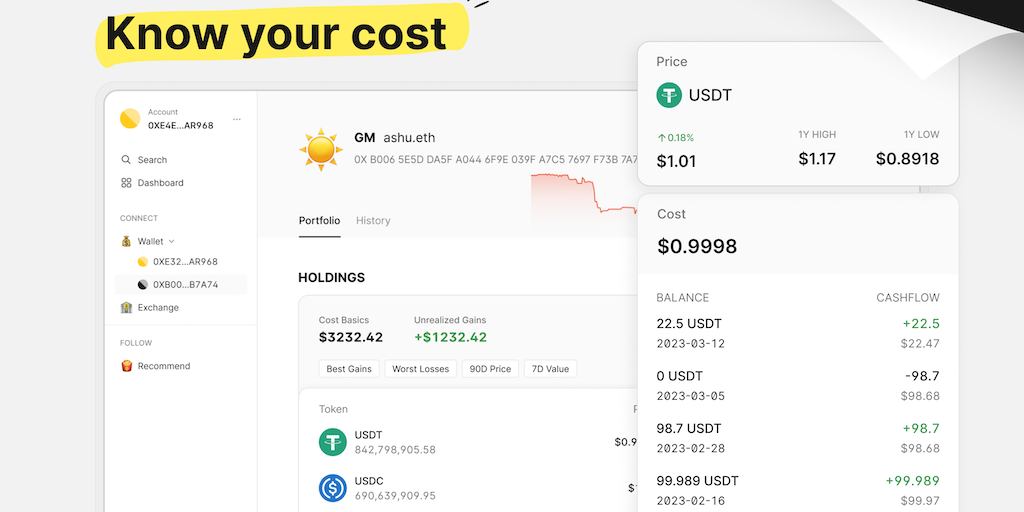1024x512 pixels.
Task: Click the yellow account avatar circle
Action: pos(130,119)
